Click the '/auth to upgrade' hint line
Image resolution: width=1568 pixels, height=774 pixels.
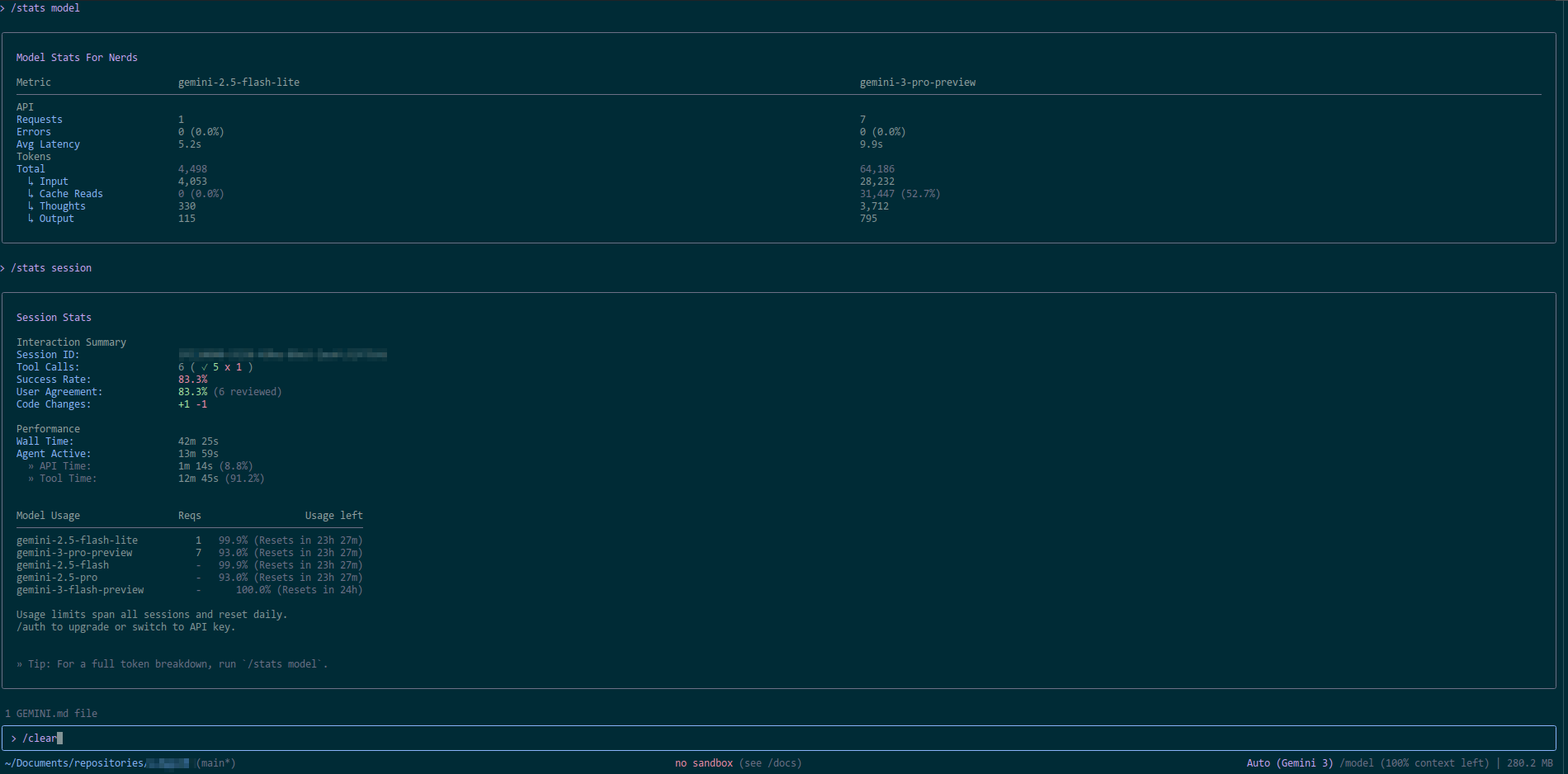126,627
